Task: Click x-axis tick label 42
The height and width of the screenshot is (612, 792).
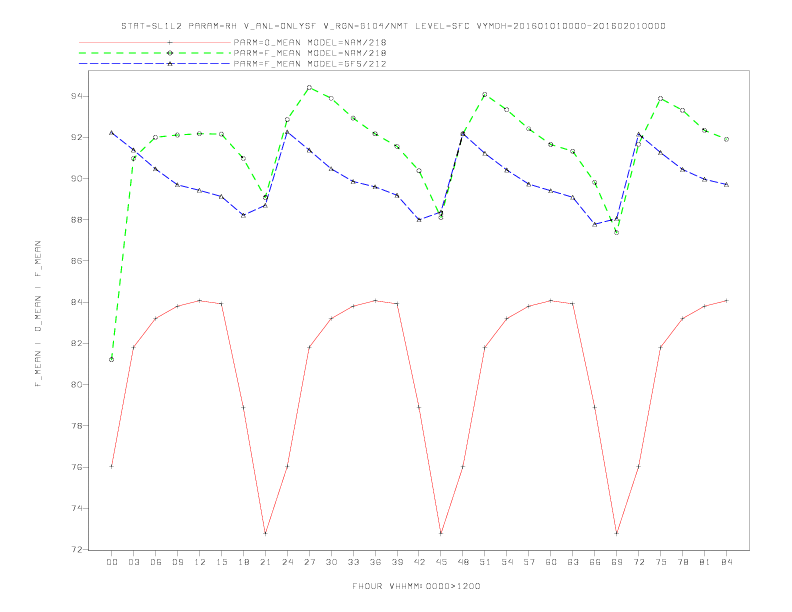Action: (419, 562)
